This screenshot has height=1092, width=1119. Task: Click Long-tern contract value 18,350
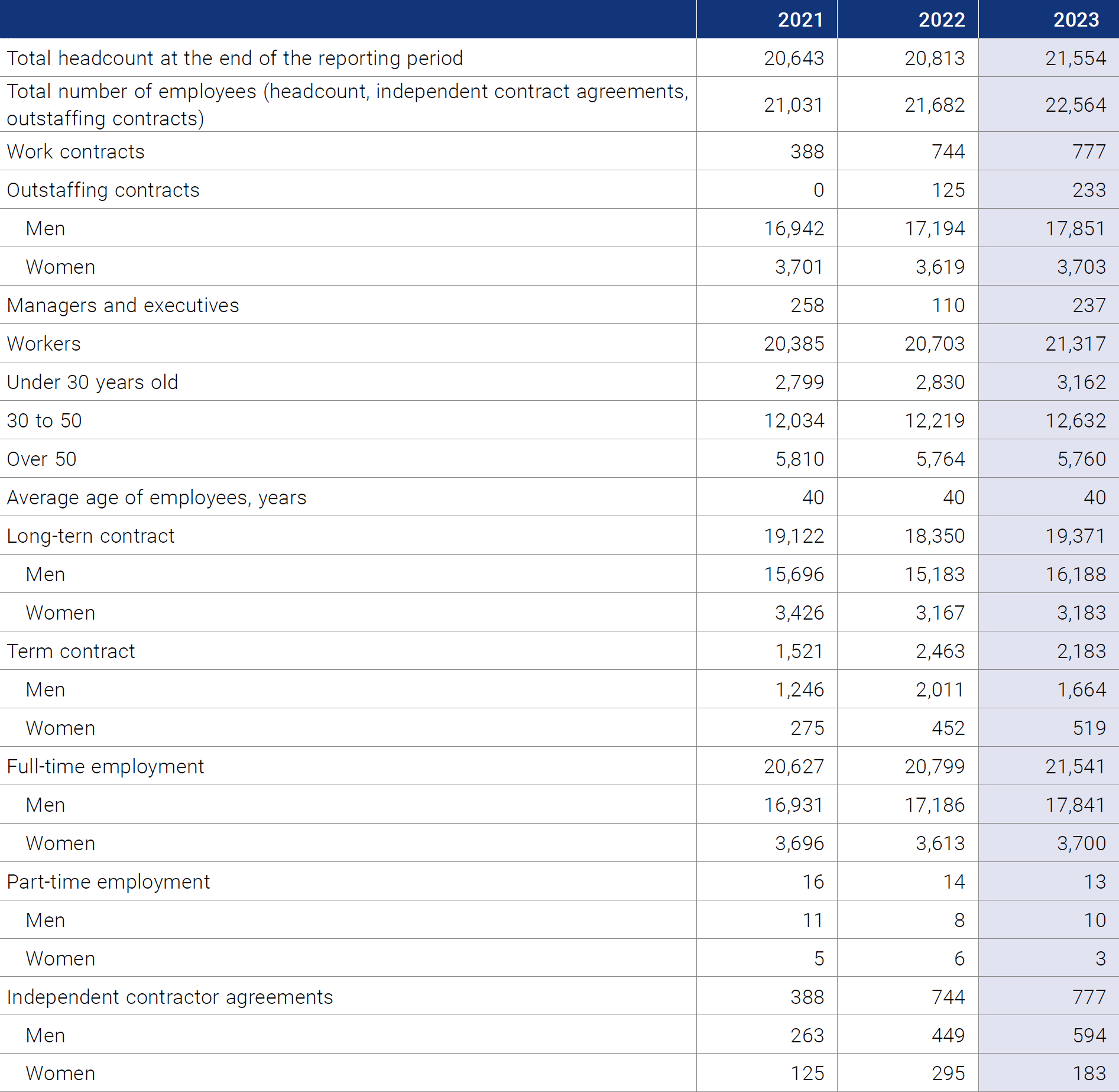tap(935, 536)
